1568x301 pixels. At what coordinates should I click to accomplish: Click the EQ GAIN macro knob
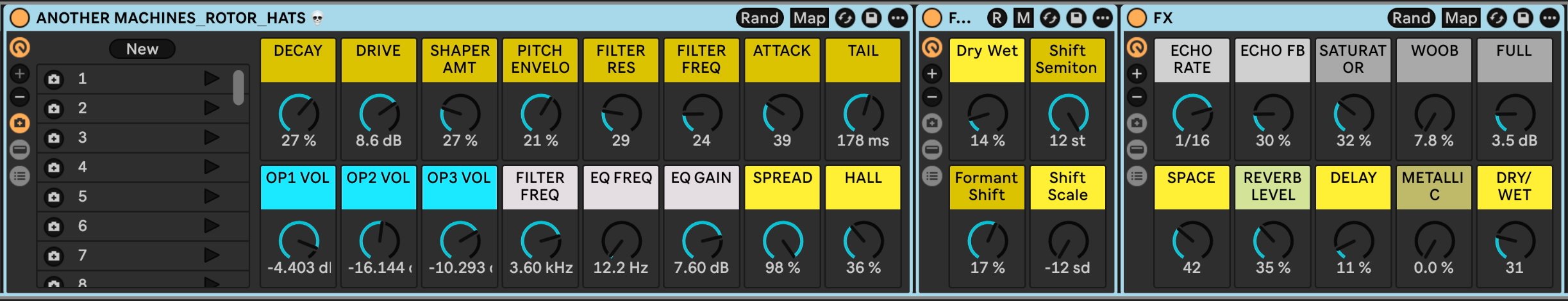click(702, 241)
